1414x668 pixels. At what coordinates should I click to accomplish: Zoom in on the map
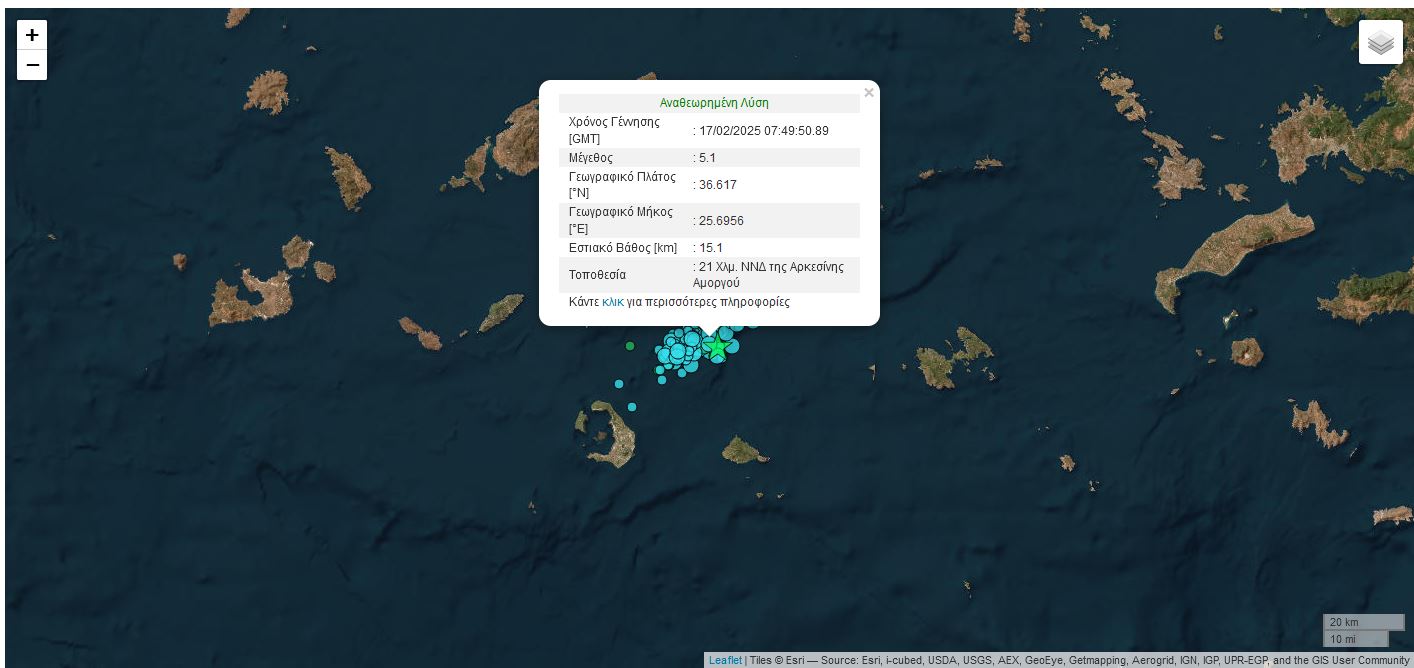pos(32,35)
